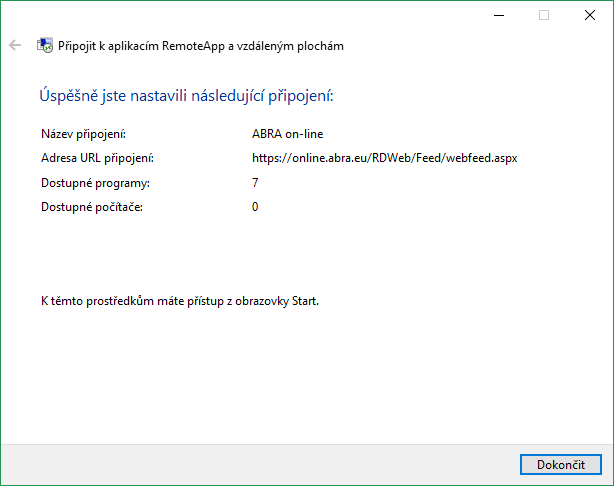Click the maximize window button
Image resolution: width=614 pixels, height=486 pixels.
point(544,15)
